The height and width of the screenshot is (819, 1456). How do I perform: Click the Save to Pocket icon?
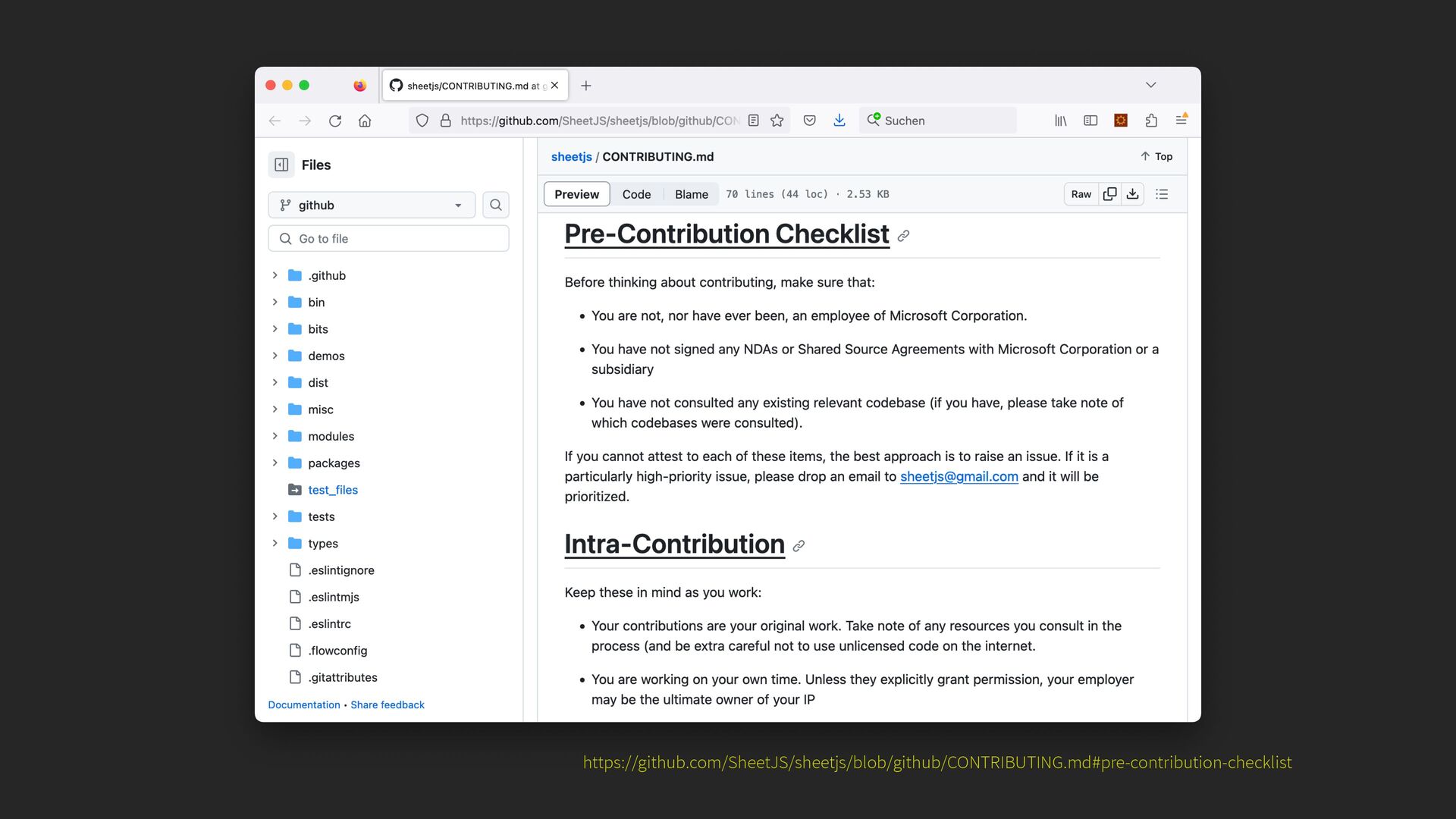pos(810,121)
